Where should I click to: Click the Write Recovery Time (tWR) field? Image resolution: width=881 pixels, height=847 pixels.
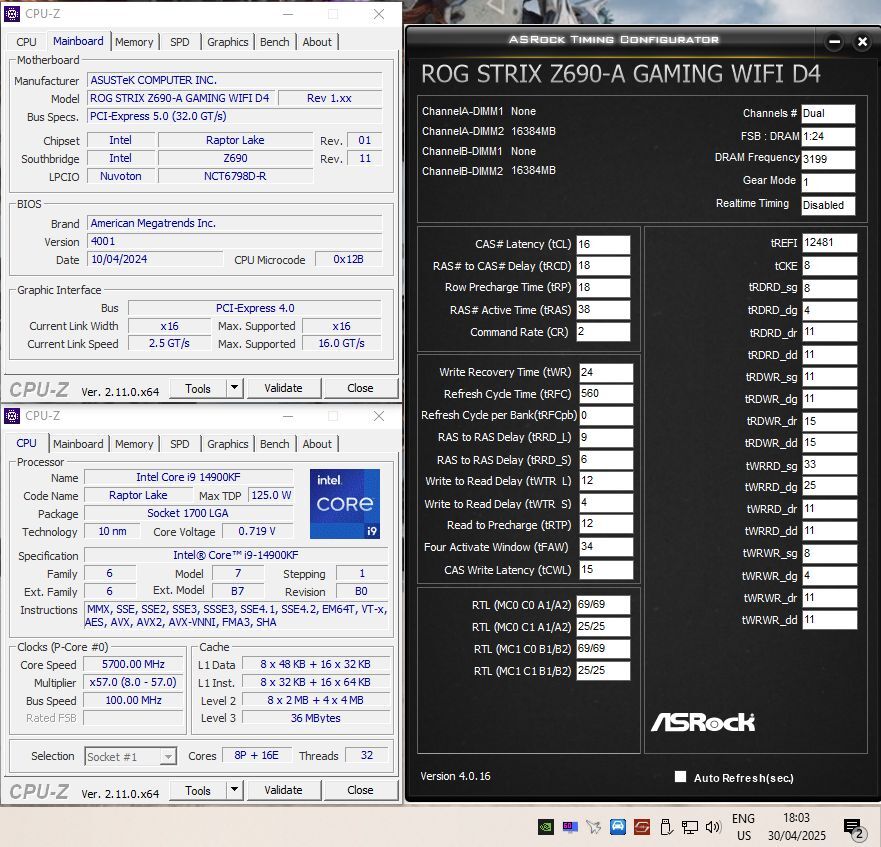606,372
